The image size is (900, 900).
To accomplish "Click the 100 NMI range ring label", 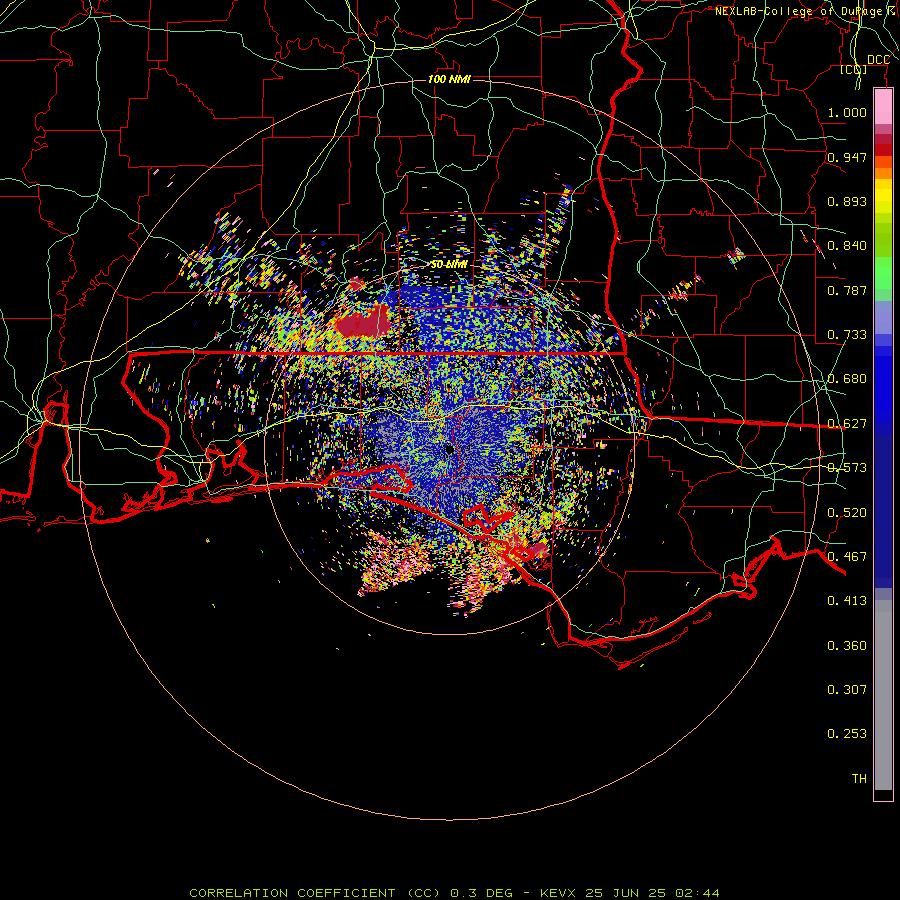I will pos(449,79).
